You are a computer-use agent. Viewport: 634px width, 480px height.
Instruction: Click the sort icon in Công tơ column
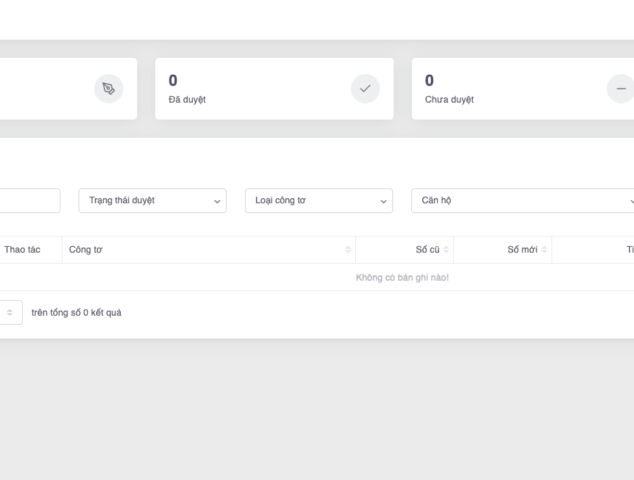(x=348, y=250)
